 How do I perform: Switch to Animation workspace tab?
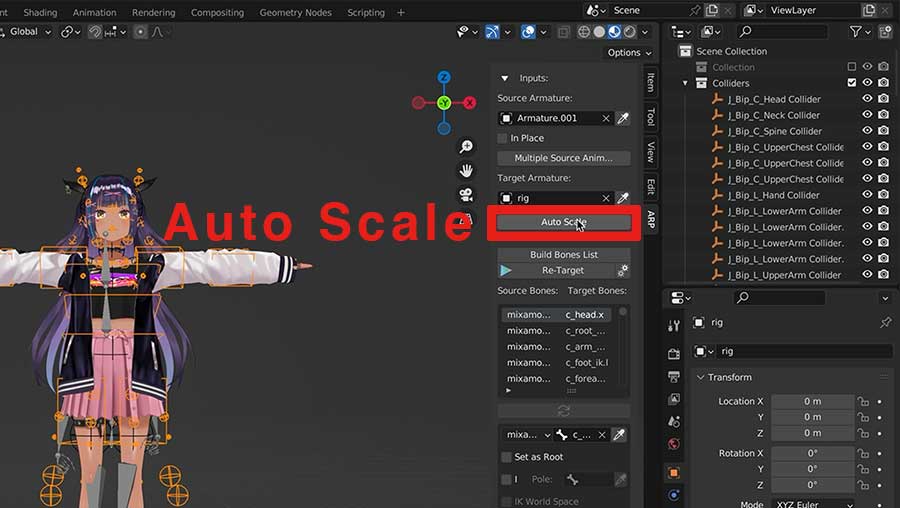point(94,12)
